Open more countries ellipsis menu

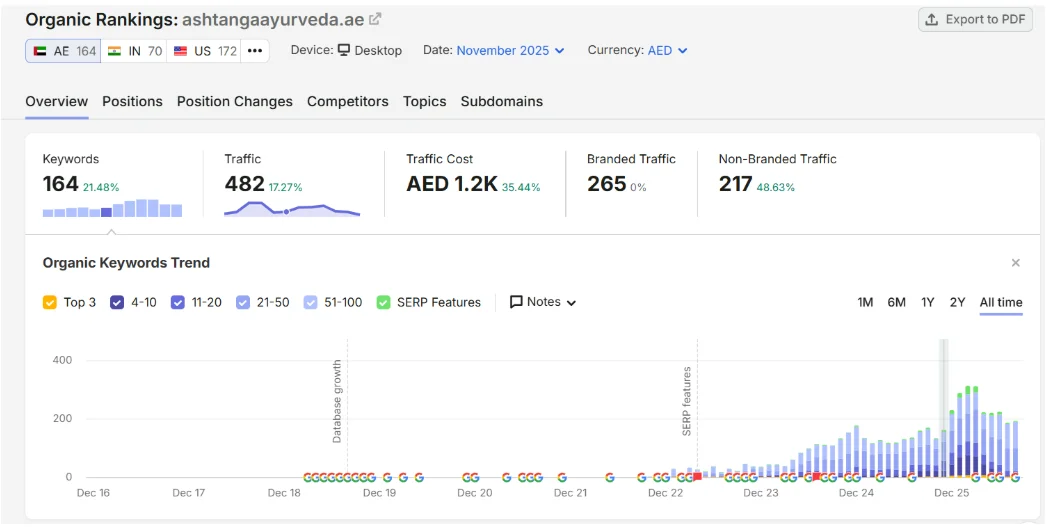pyautogui.click(x=255, y=51)
